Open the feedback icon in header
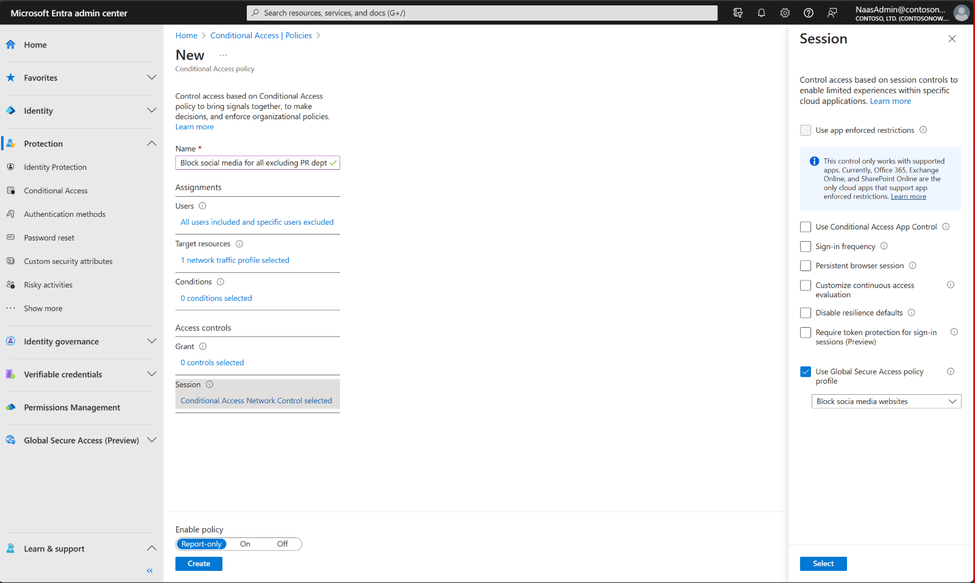The image size is (975, 583). click(832, 12)
